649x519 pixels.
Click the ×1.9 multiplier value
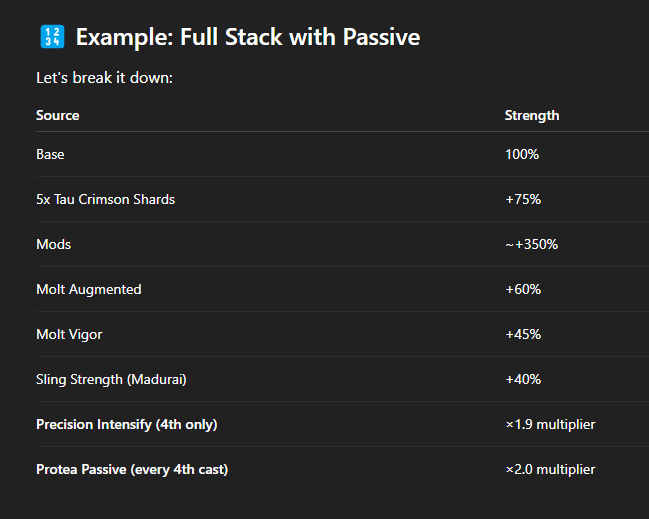point(550,425)
